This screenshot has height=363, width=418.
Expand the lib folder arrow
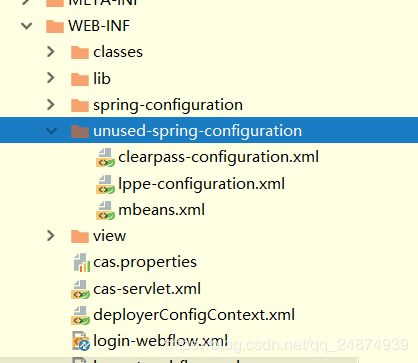point(51,78)
